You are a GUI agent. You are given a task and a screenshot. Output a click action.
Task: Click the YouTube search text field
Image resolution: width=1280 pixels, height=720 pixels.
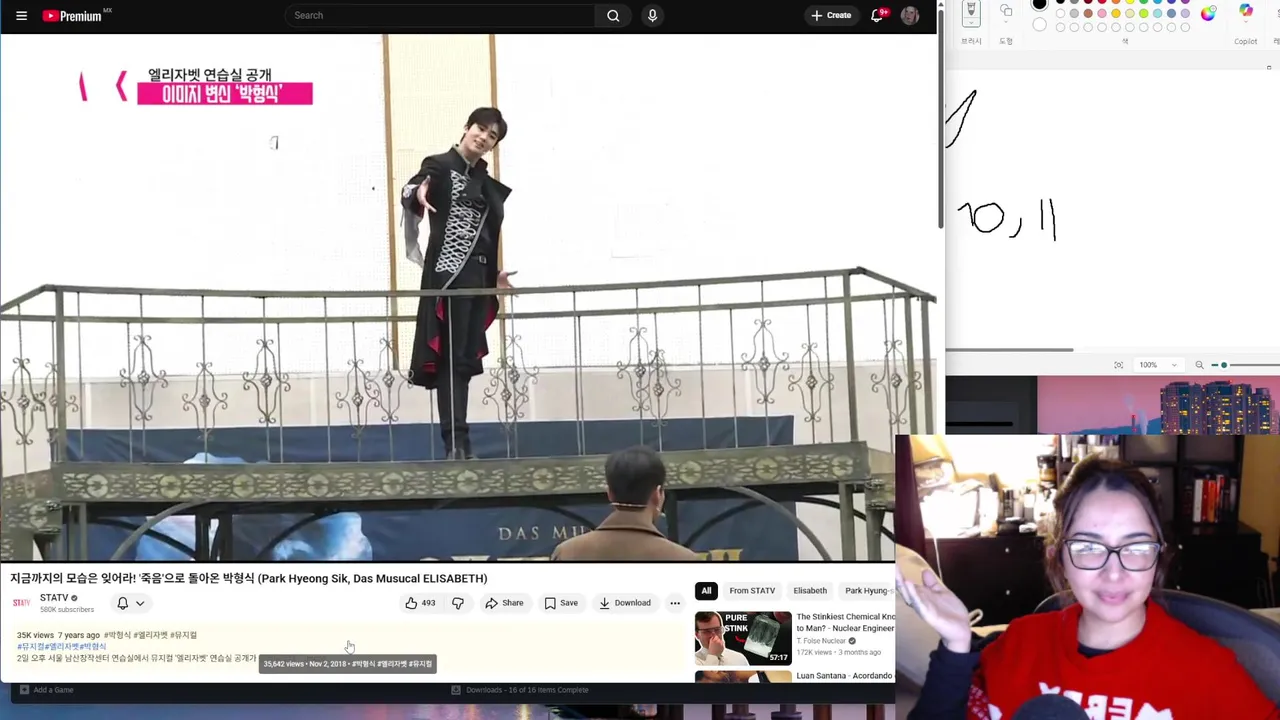440,15
